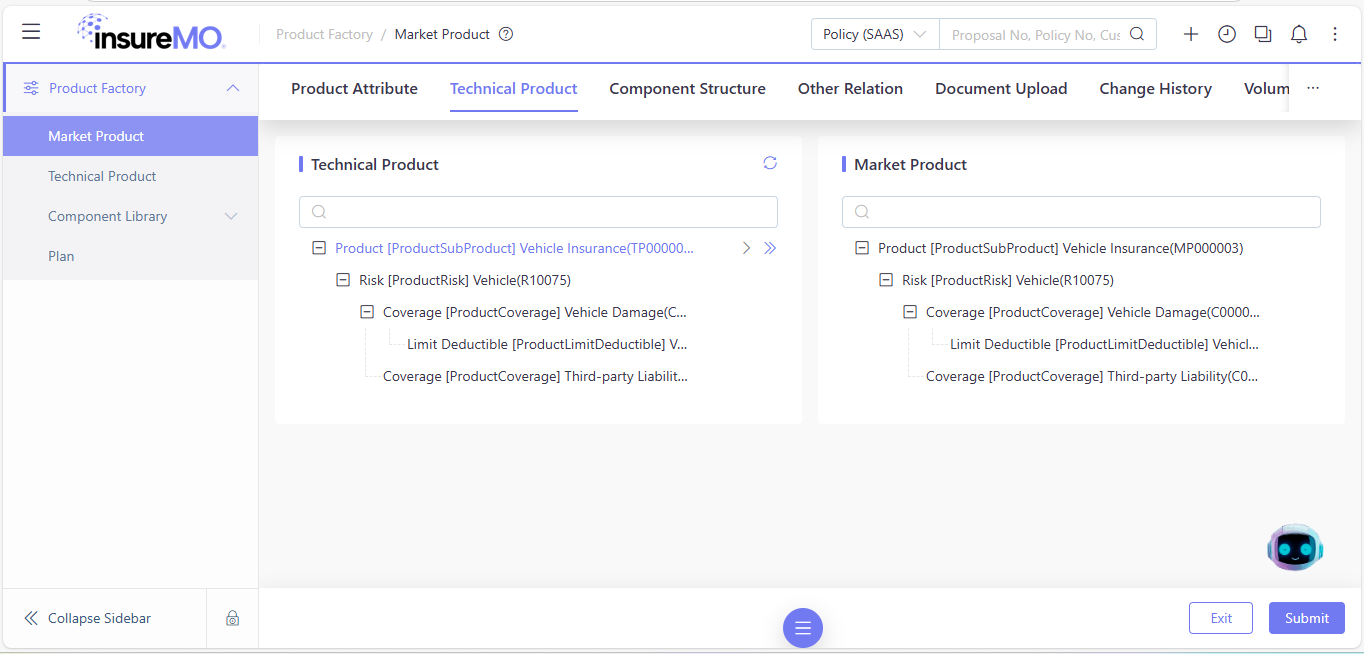Click the Collapse Sidebar label
The width and height of the screenshot is (1364, 654).
click(x=99, y=618)
